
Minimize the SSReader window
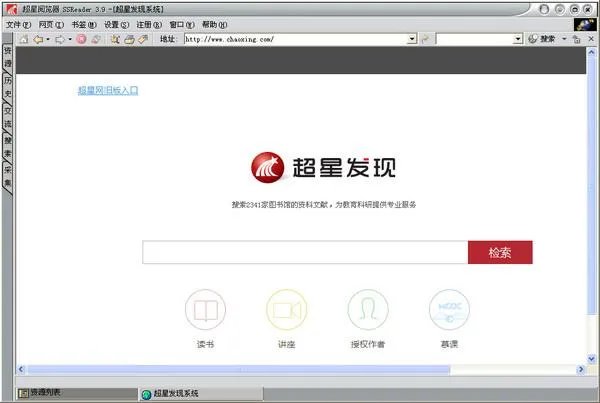coord(560,9)
